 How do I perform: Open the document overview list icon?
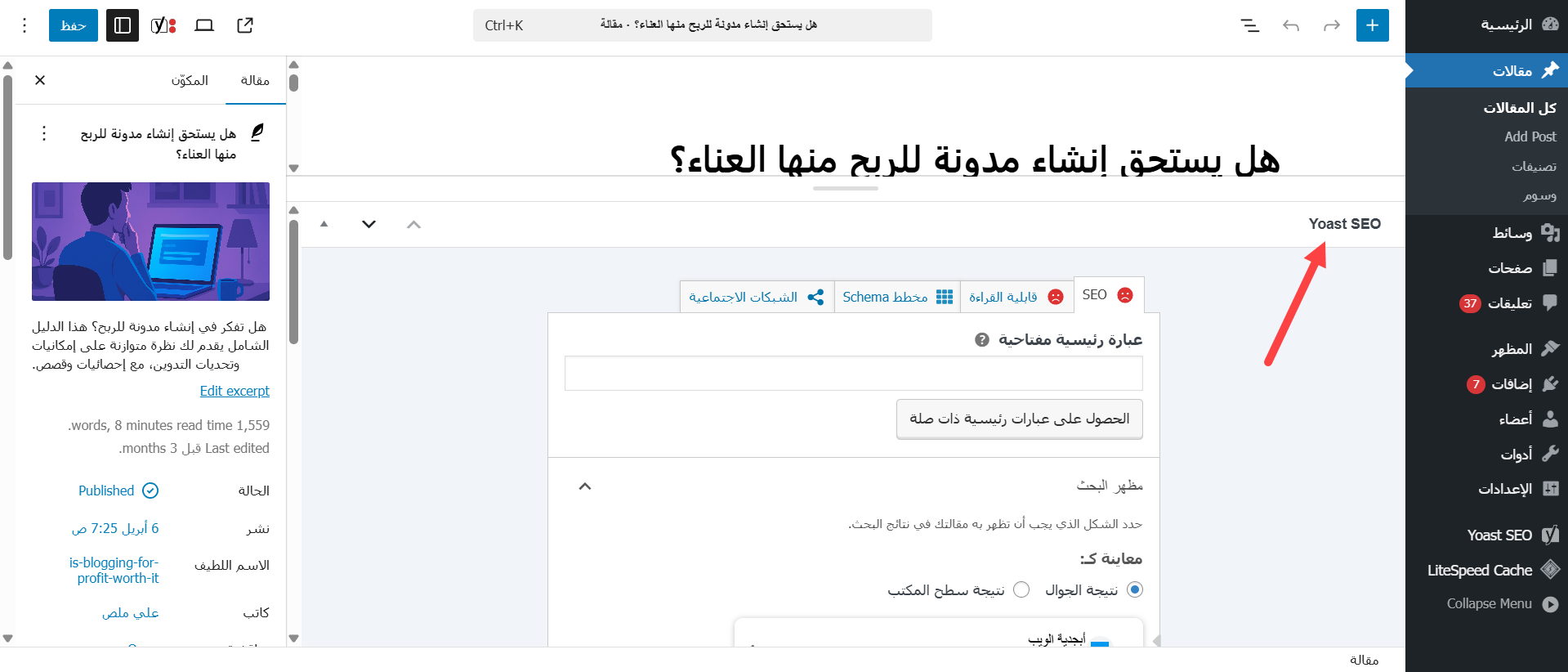pyautogui.click(x=1249, y=25)
